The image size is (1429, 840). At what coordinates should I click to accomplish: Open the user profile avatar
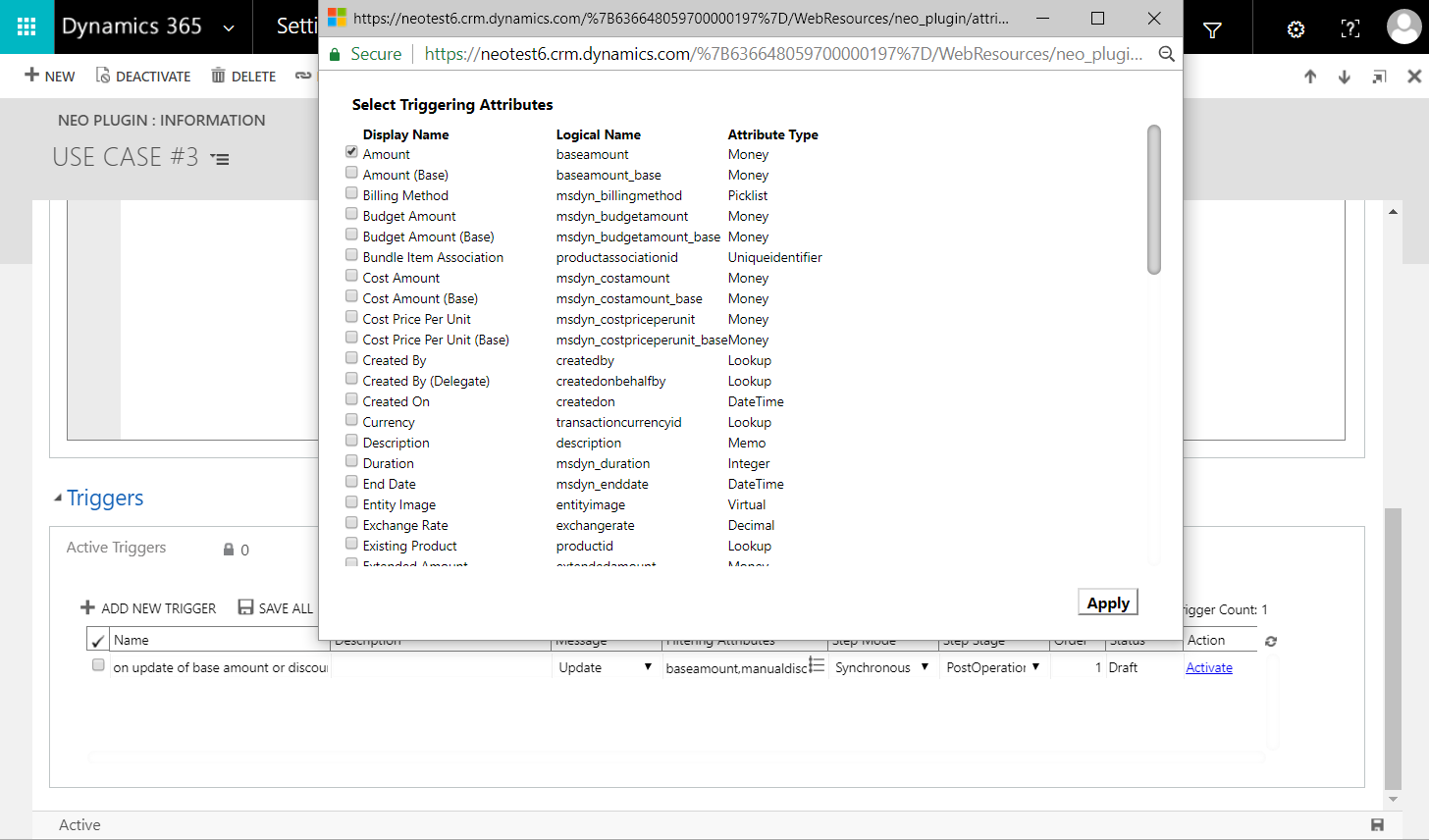[1403, 27]
